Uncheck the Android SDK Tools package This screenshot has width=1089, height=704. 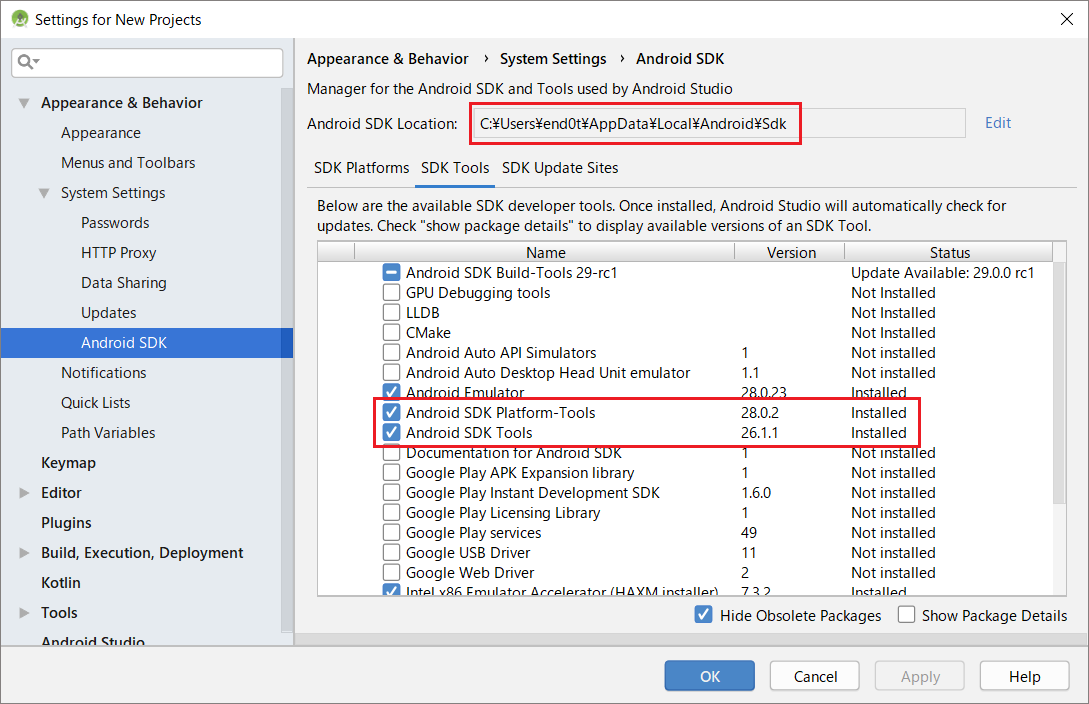[391, 432]
